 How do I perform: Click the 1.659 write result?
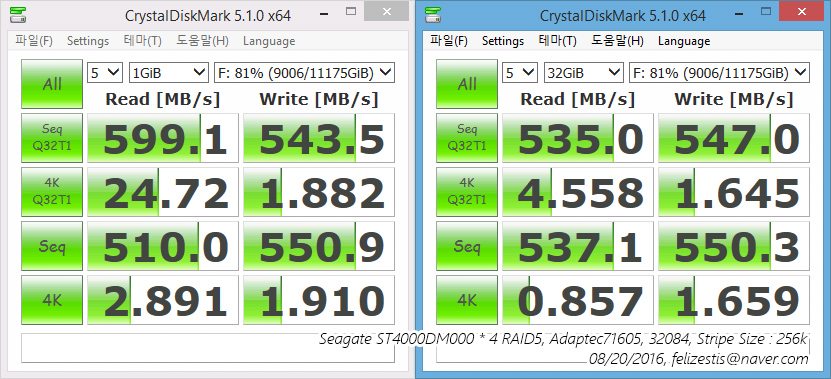click(x=734, y=301)
